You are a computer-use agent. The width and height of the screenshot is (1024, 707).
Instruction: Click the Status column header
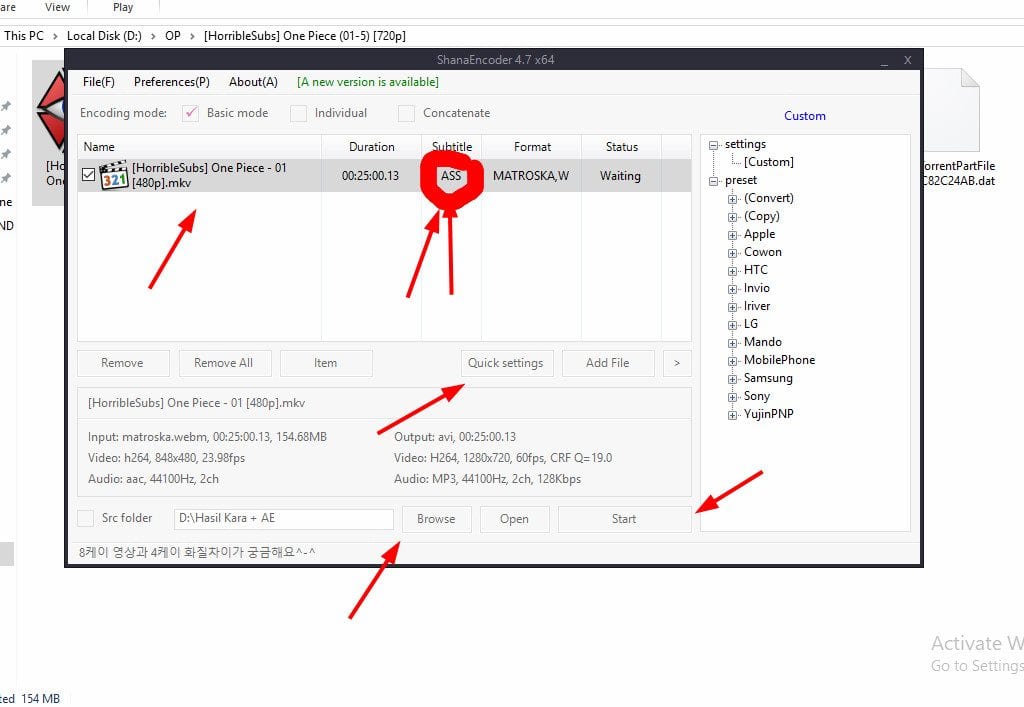(x=622, y=147)
